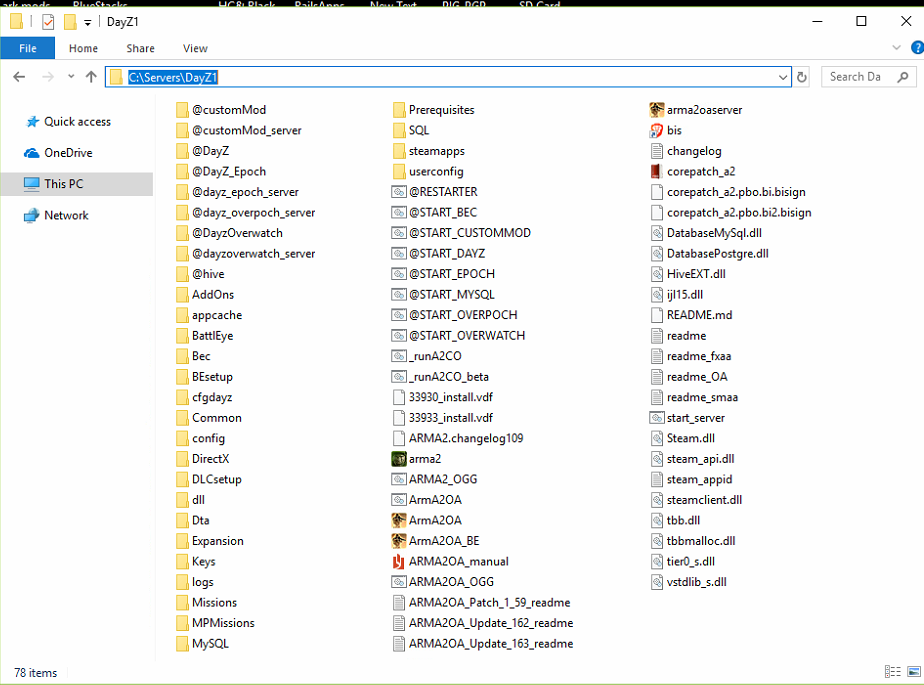Select the MySQL folder icon
The width and height of the screenshot is (924, 685).
pyautogui.click(x=182, y=644)
